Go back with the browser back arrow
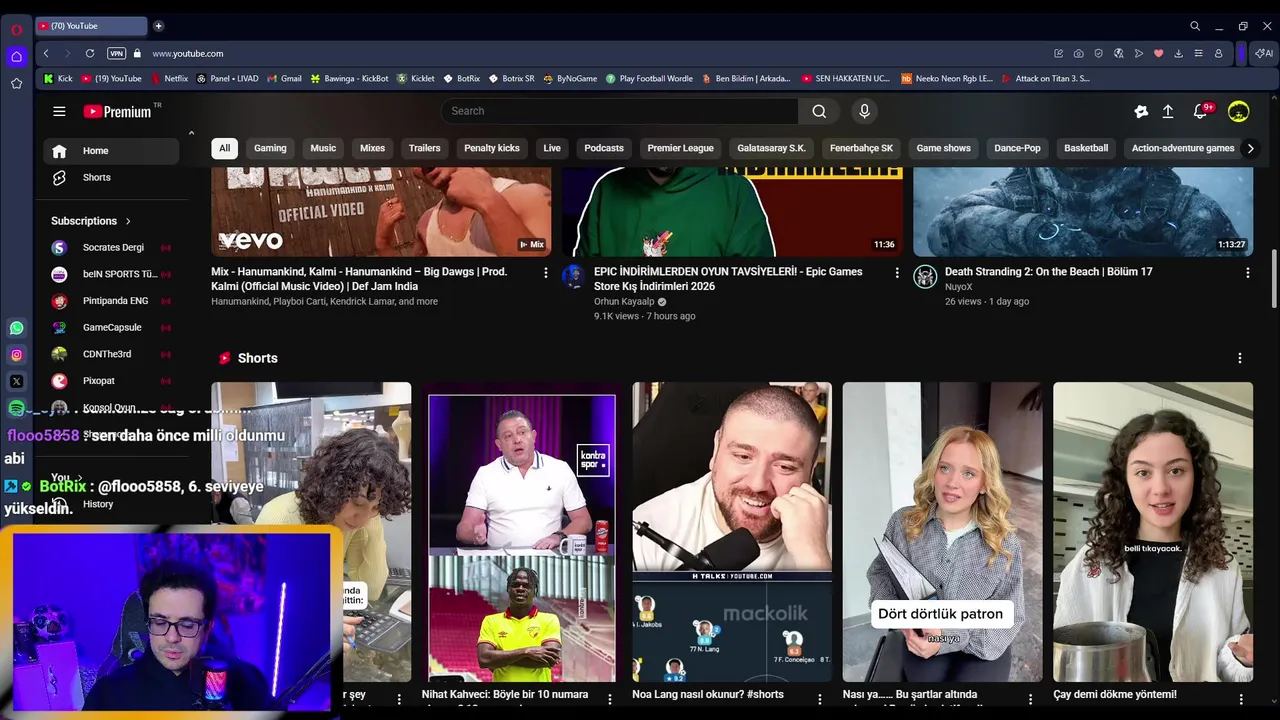Screen dimensions: 1280x720 click(x=46, y=53)
